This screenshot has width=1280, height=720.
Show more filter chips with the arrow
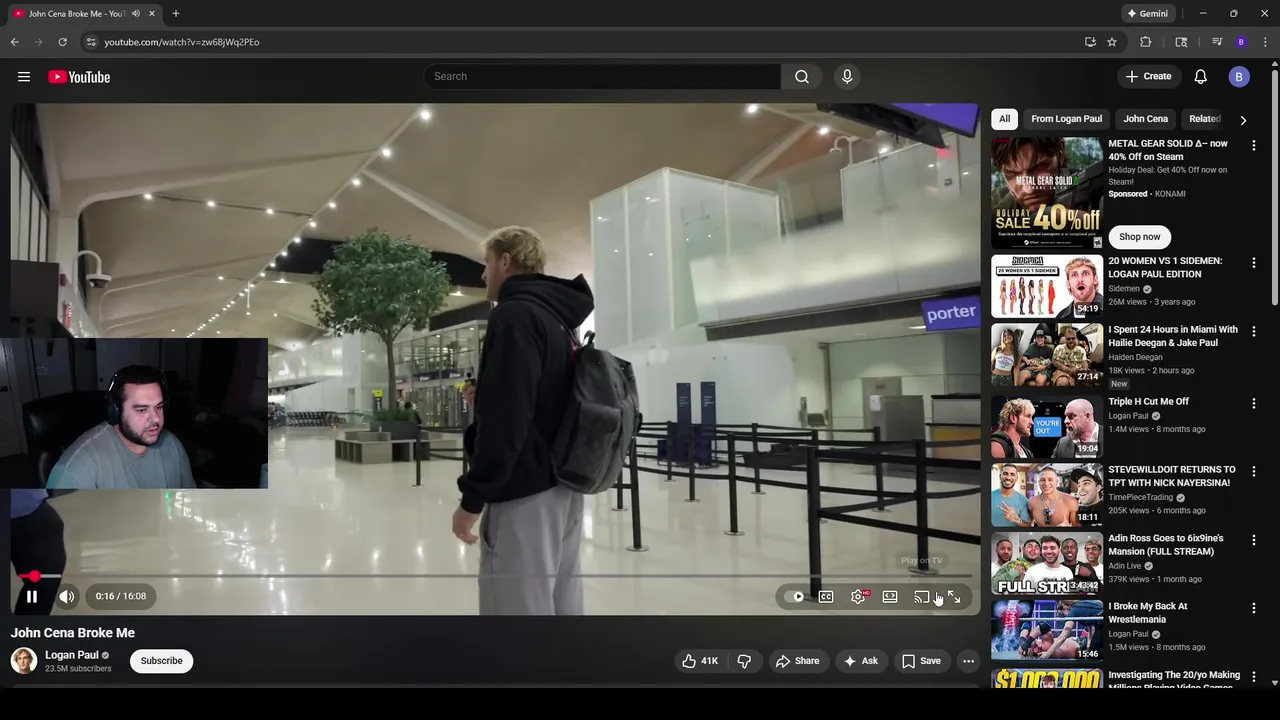(x=1243, y=120)
